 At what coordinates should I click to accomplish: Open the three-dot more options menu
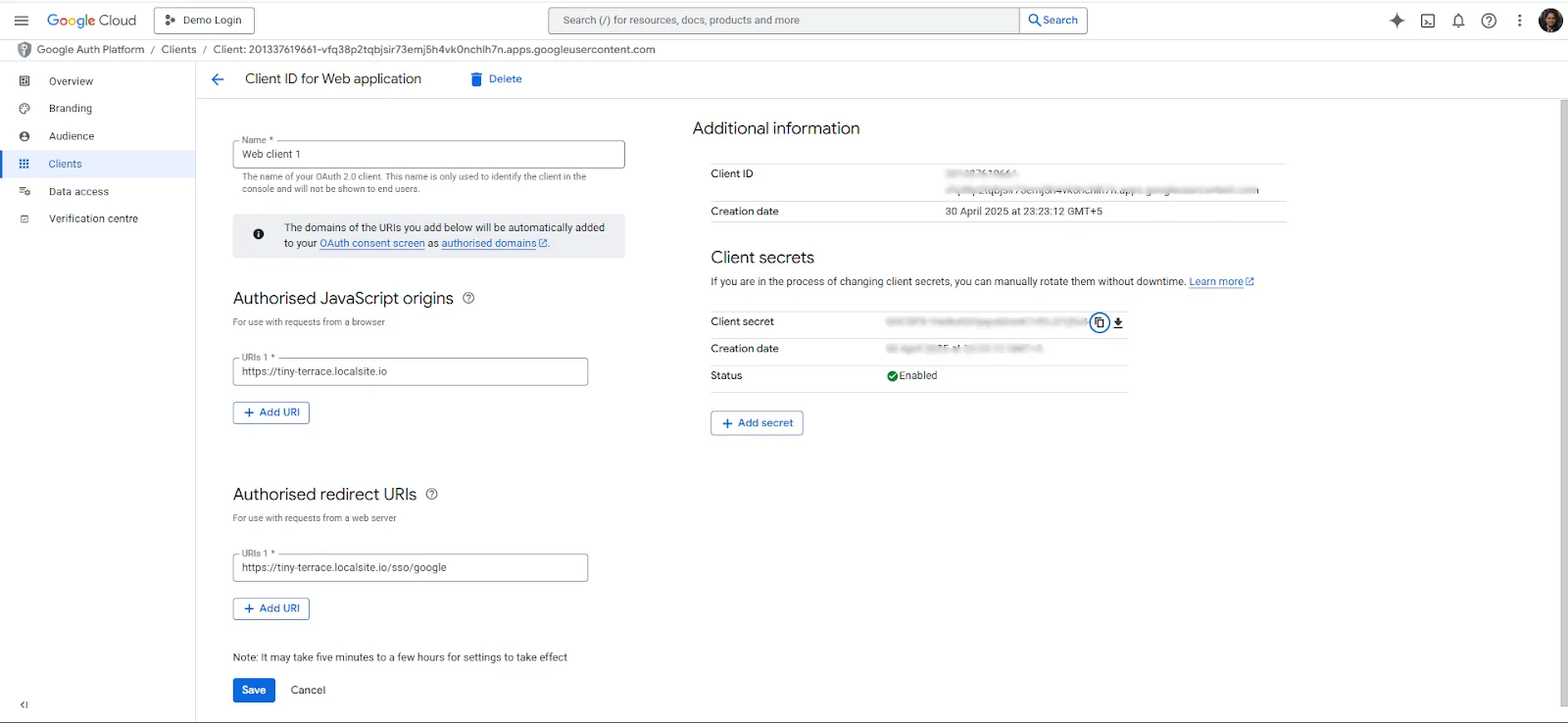[1519, 21]
